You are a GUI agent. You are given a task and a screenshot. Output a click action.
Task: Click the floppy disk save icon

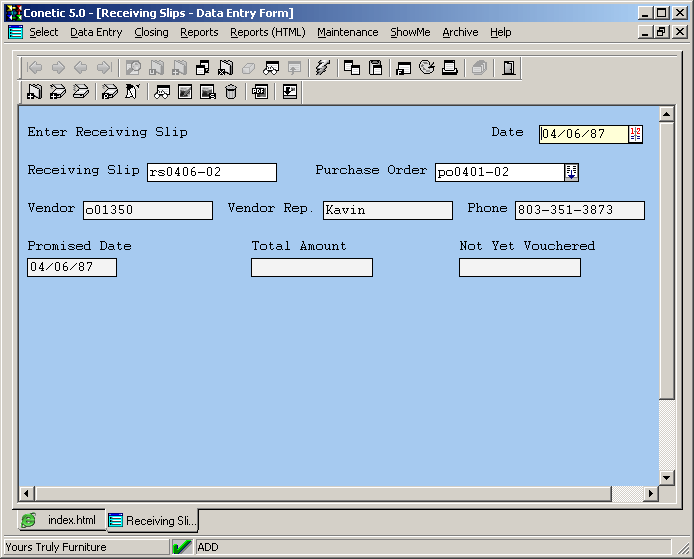pyautogui.click(x=376, y=68)
